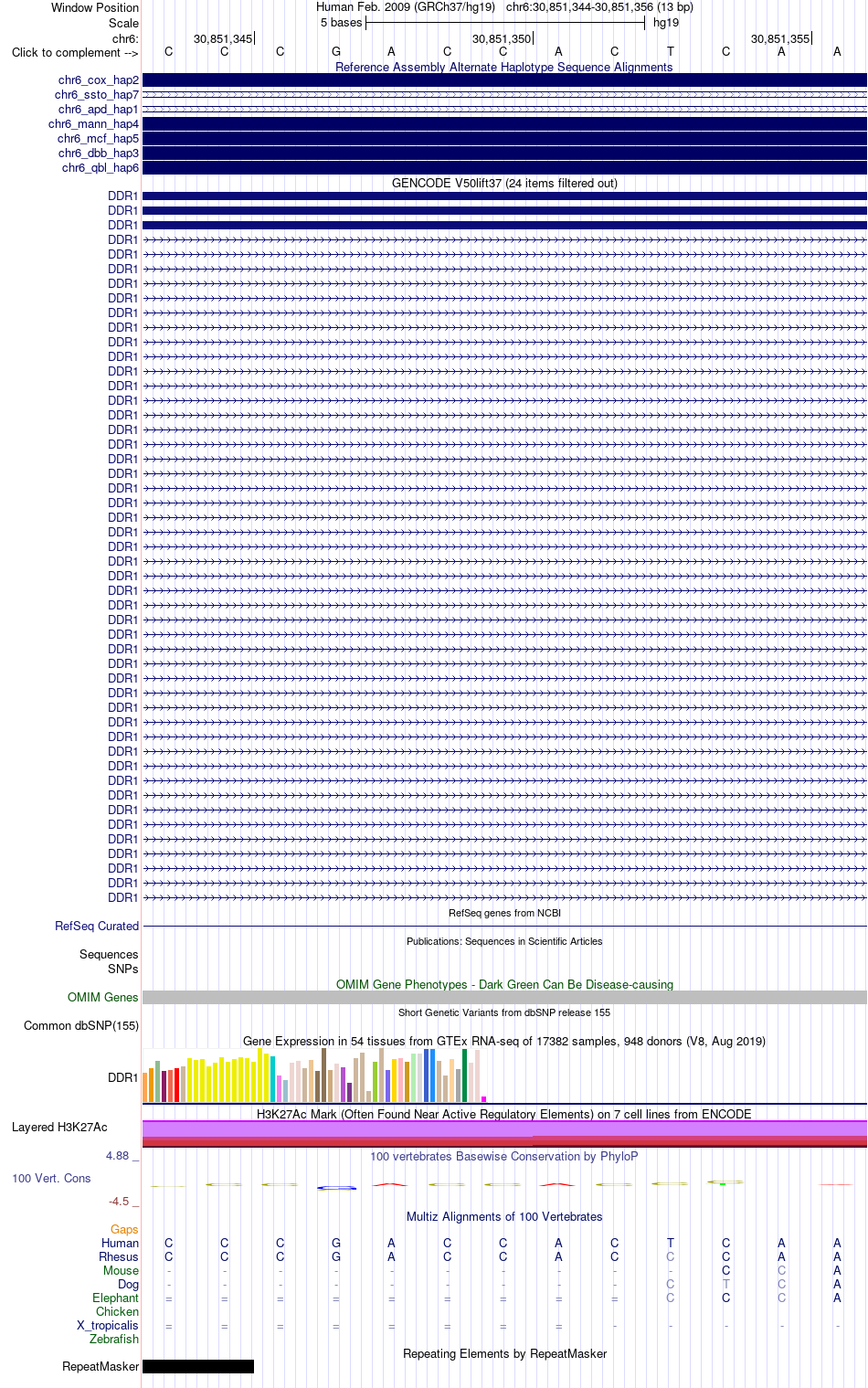Click the chr6_qbl_hap6 alignment bar
868x1388 pixels.
pyautogui.click(x=504, y=168)
